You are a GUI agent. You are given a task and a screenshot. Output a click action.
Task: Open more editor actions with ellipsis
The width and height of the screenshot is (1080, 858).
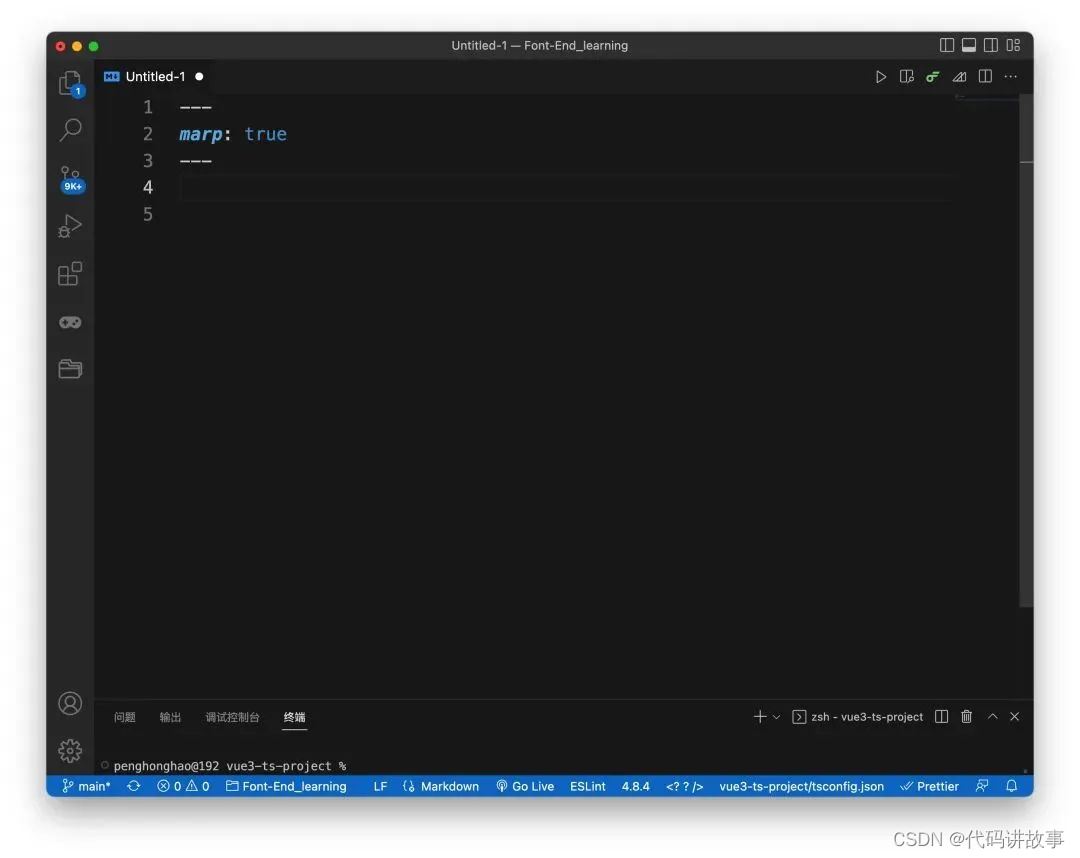(1010, 76)
